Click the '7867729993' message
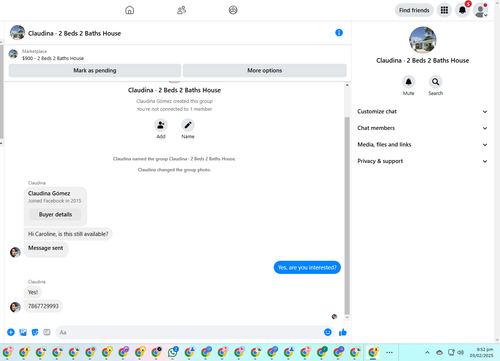The image size is (500, 361). point(43,306)
